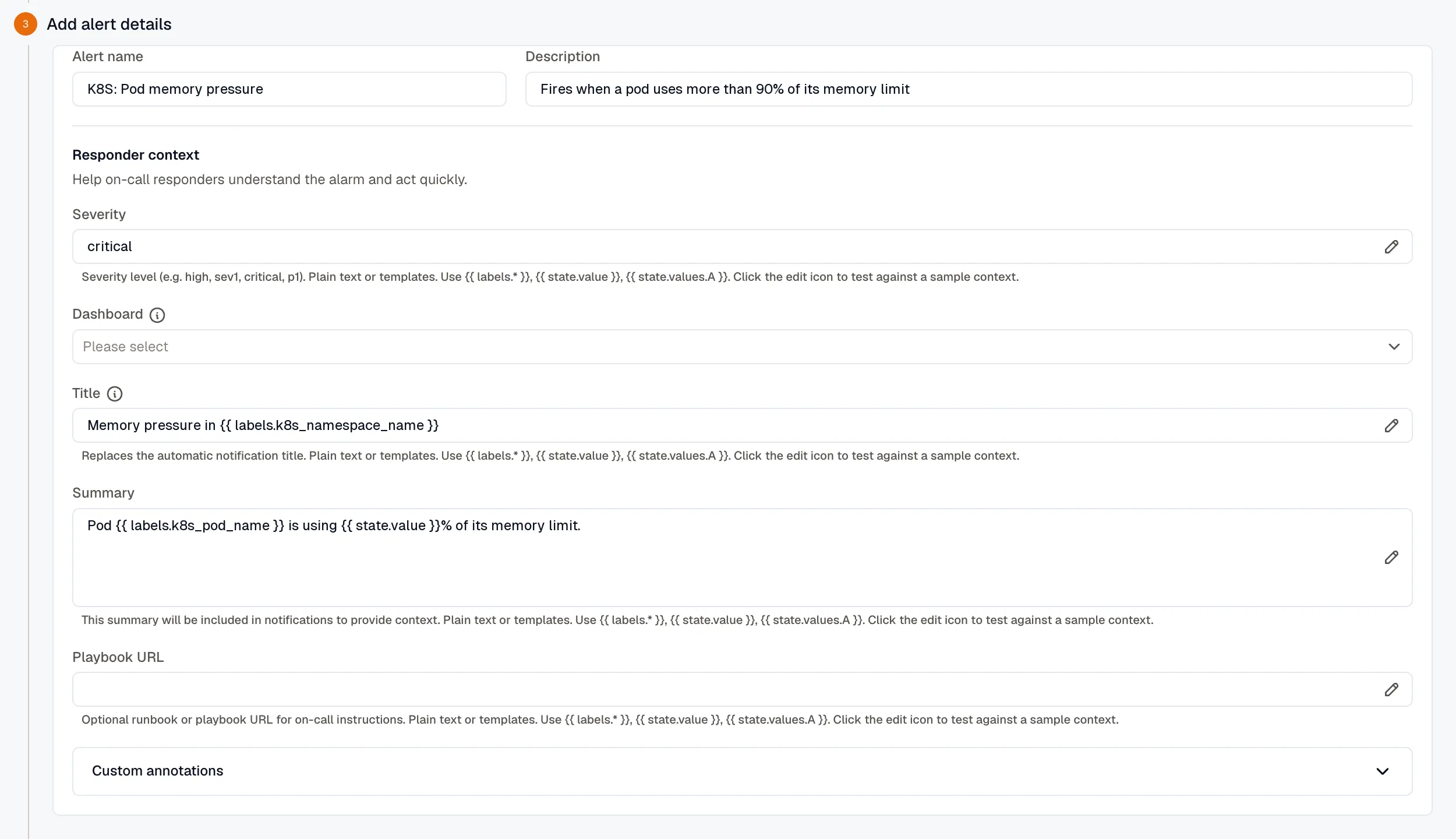Click the 'Replaces the automatic notification title' hint

(550, 456)
